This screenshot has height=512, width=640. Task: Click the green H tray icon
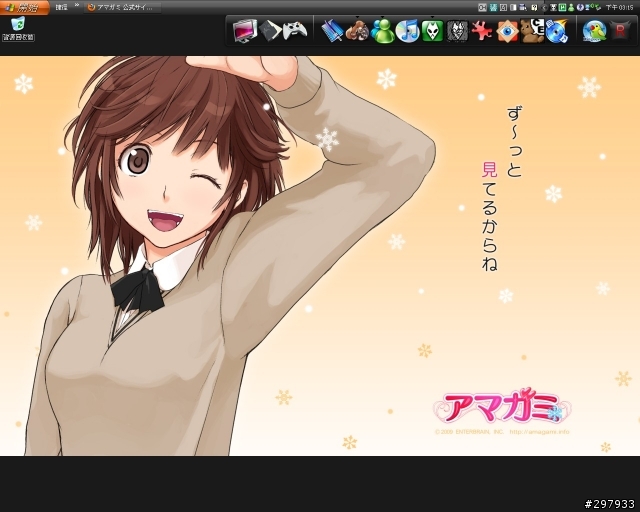[x=562, y=7]
